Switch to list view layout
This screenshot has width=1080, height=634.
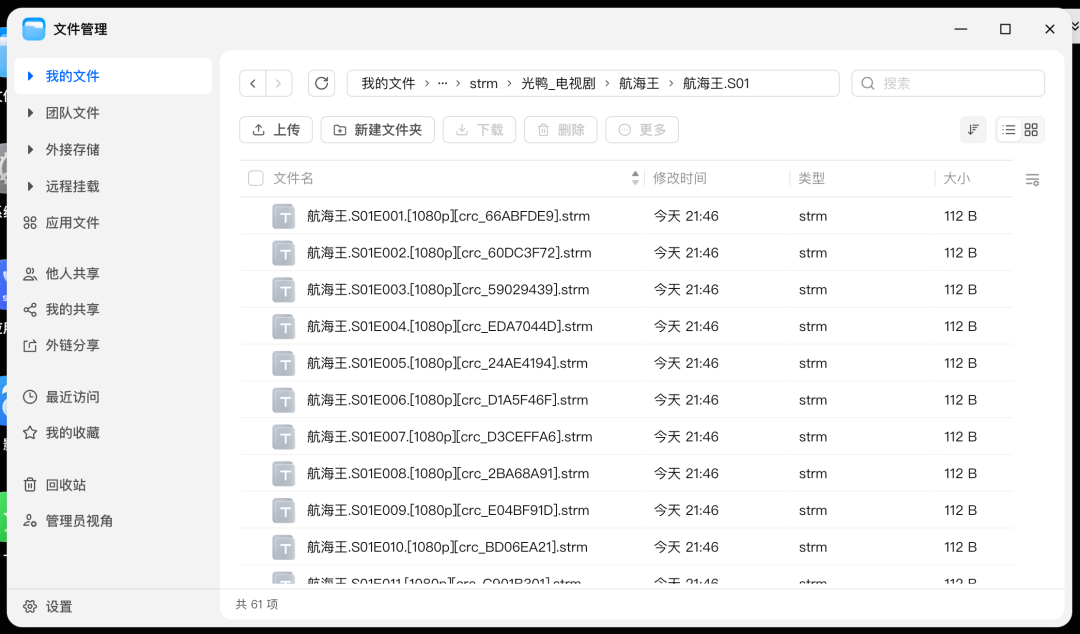[1008, 130]
